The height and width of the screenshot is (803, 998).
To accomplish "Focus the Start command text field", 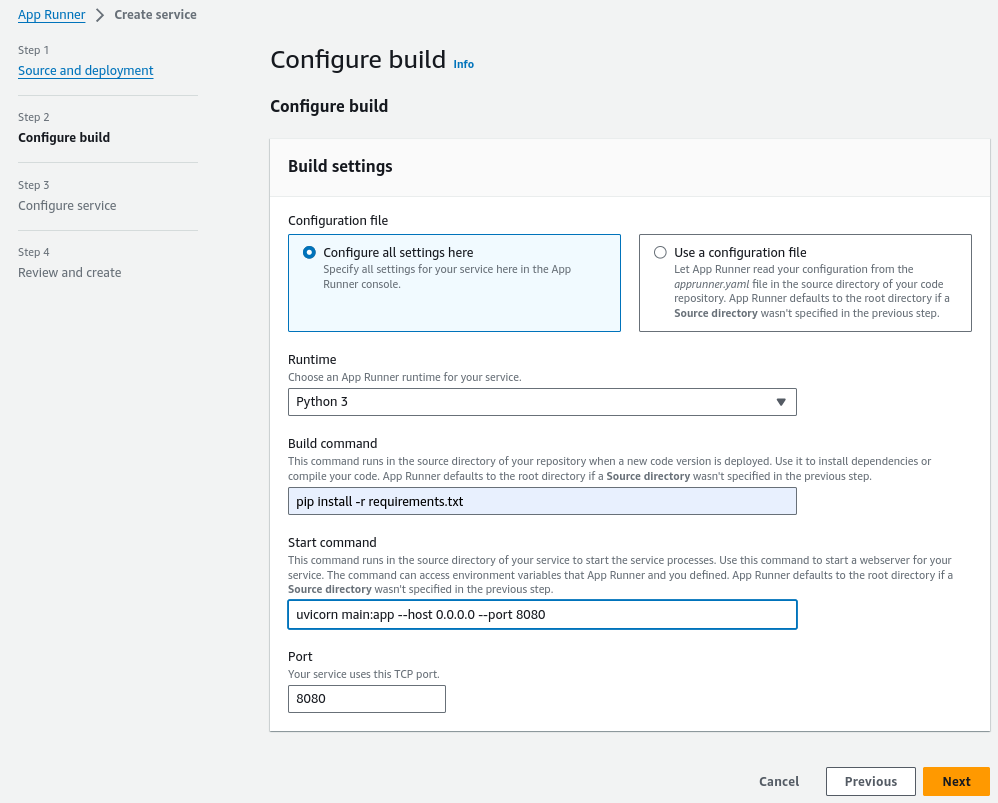I will coord(541,614).
